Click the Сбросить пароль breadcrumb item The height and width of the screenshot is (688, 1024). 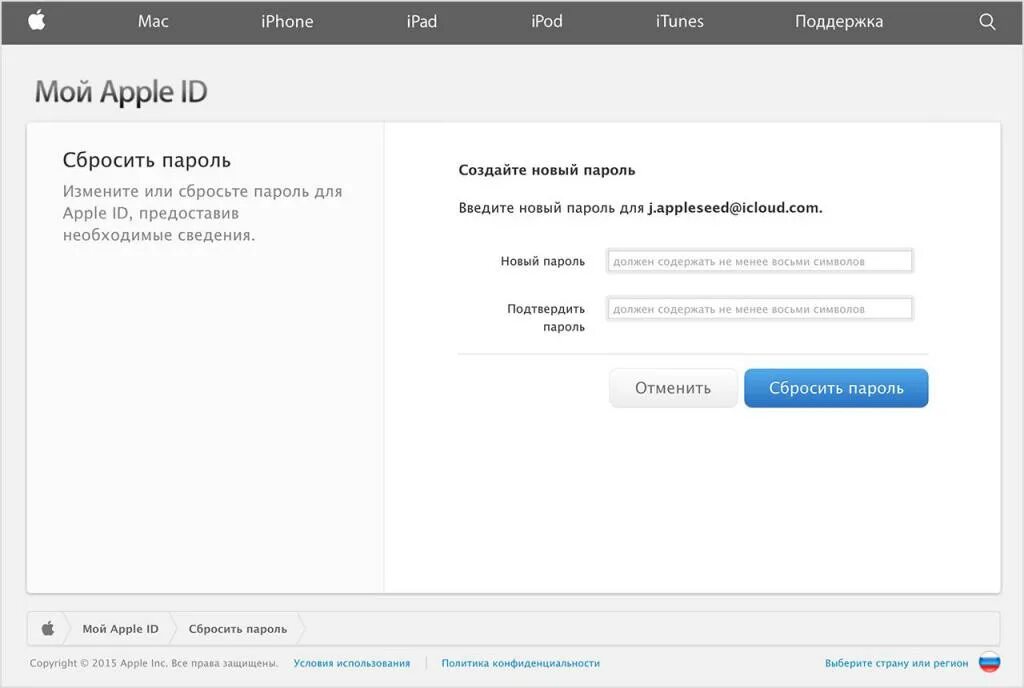238,629
